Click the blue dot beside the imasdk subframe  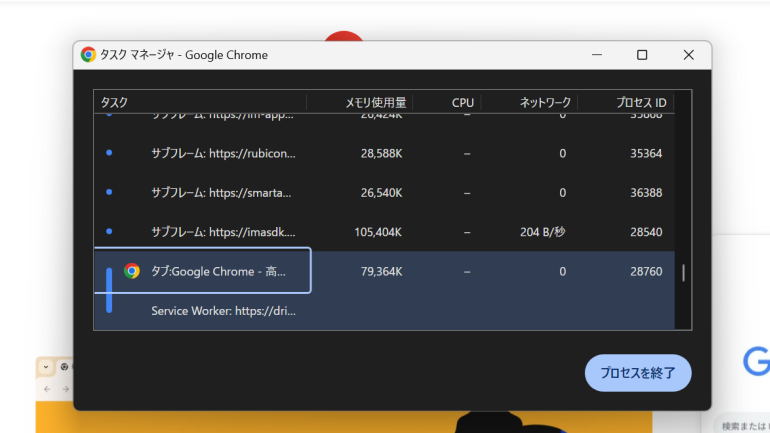coord(109,231)
